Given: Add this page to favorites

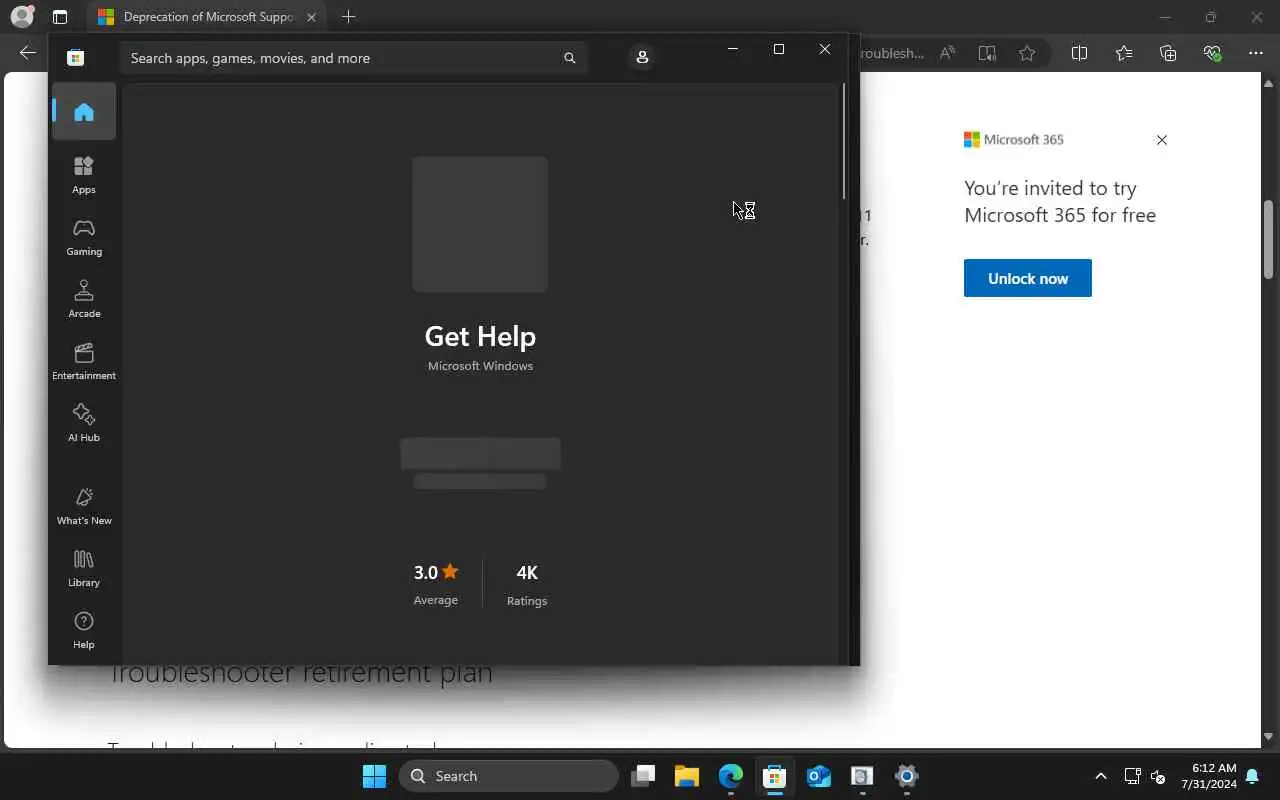Looking at the screenshot, I should coord(1027,53).
